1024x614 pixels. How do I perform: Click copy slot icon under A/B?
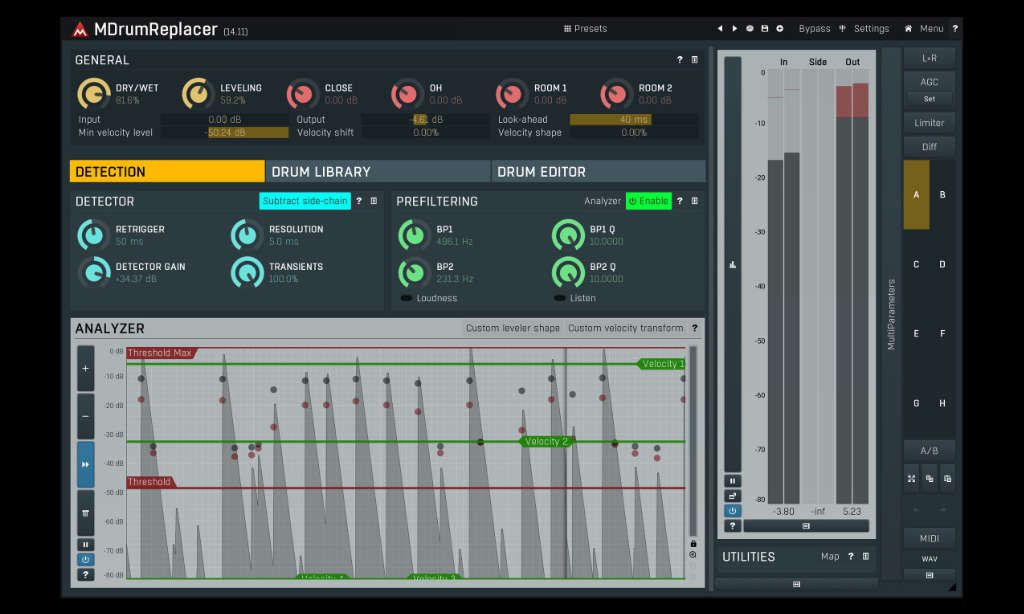point(929,479)
